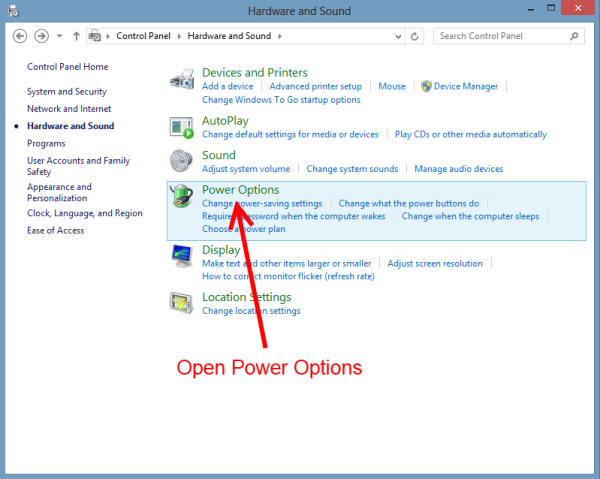
Task: Open the Devices and Printers heading
Action: 255,72
